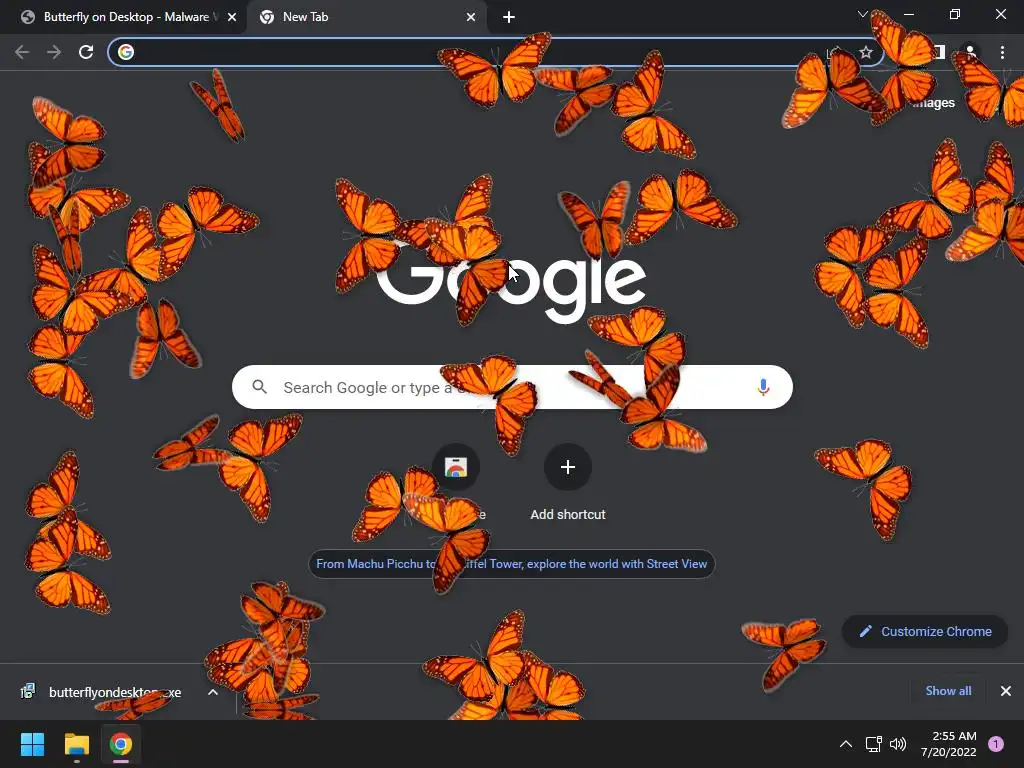Click the Add shortcut plus tile
This screenshot has width=1024, height=768.
point(568,467)
